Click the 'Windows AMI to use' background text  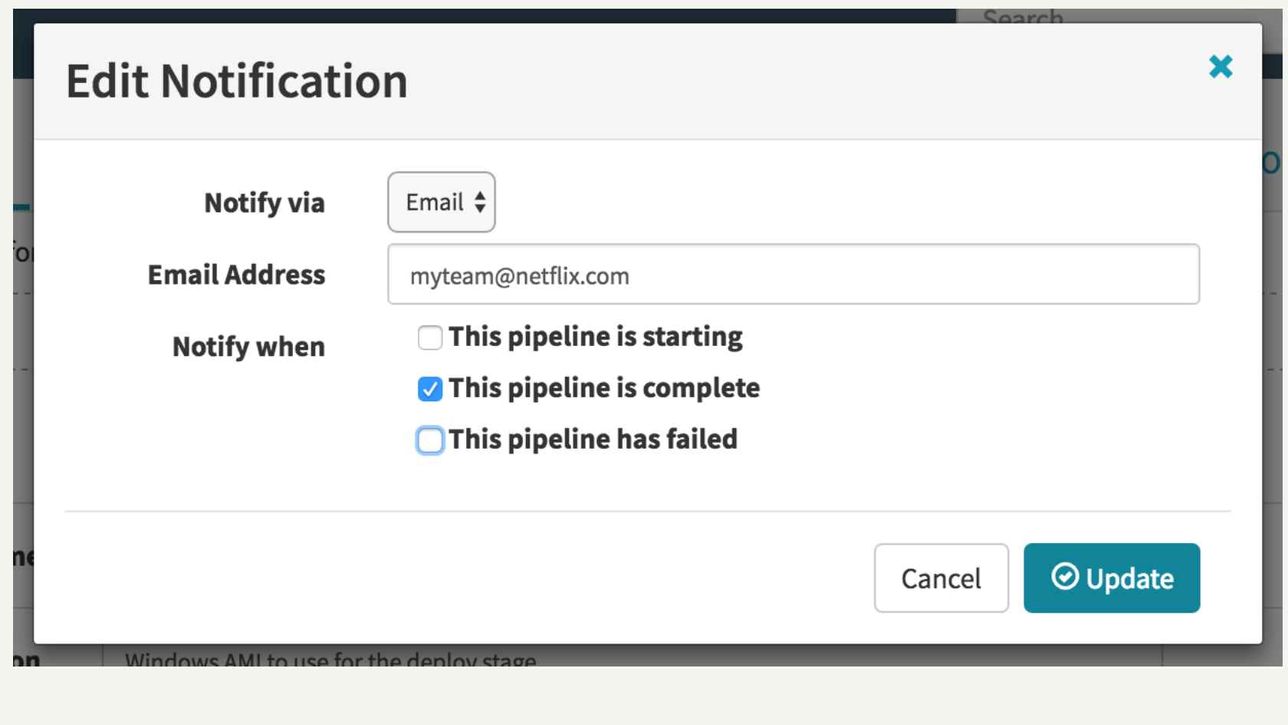(330, 658)
